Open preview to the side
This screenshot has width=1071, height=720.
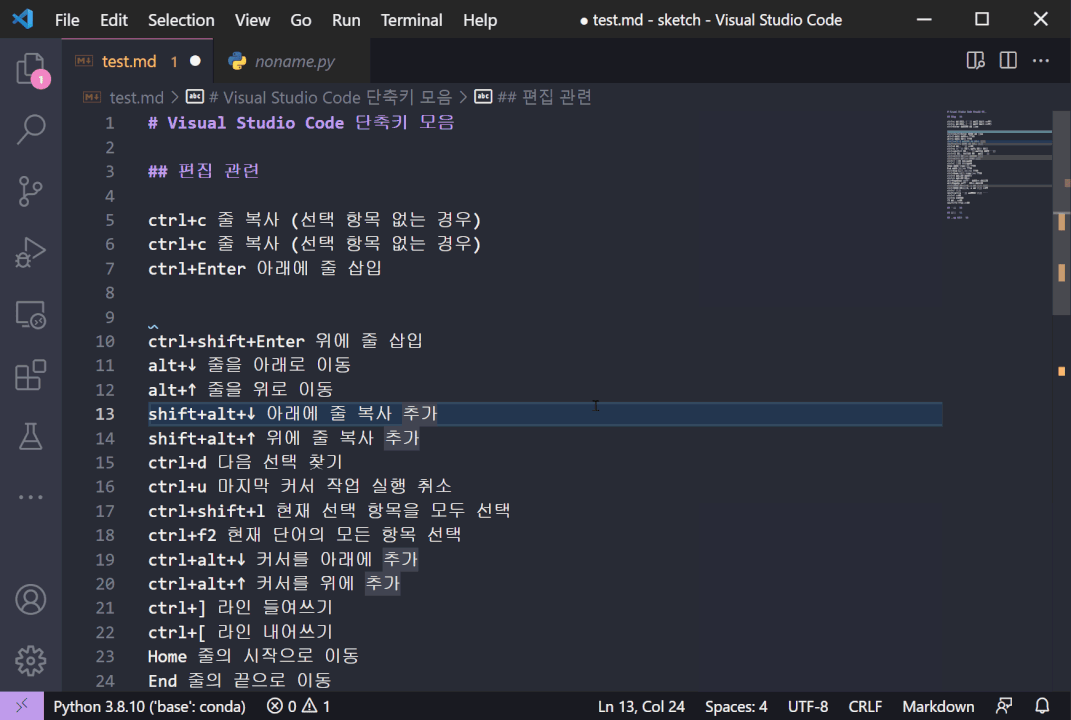point(975,61)
